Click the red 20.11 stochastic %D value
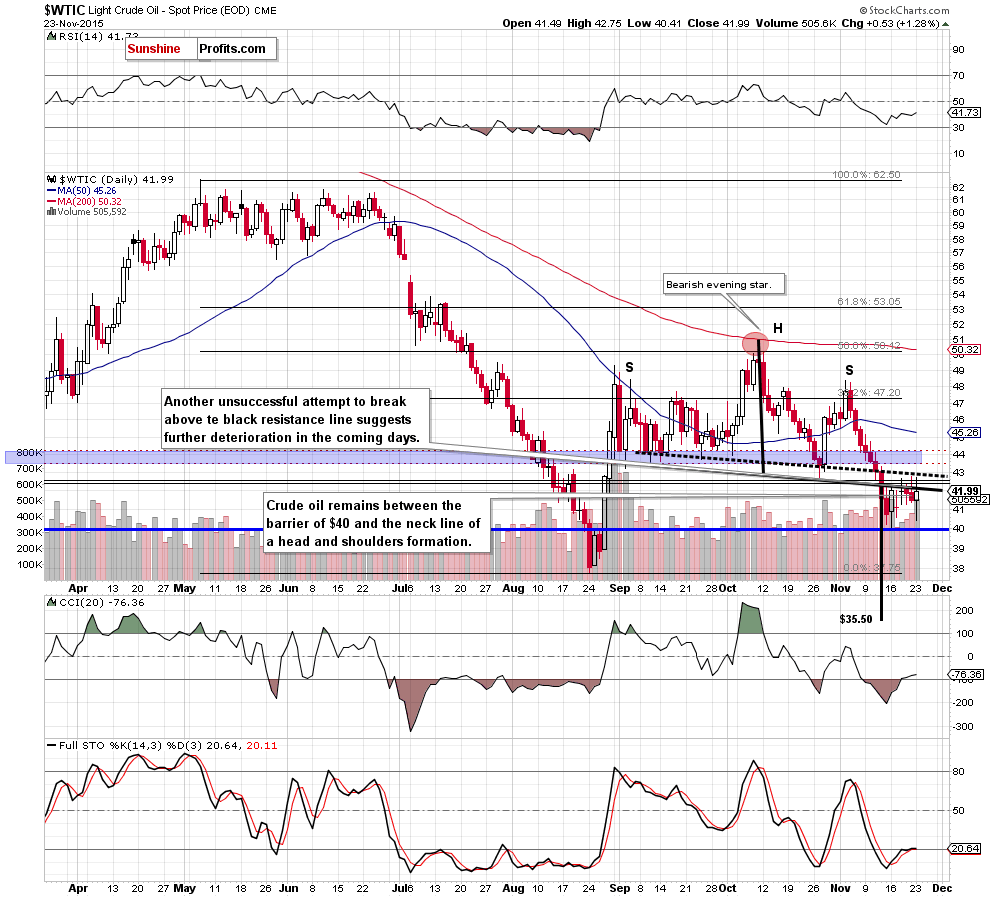The width and height of the screenshot is (990, 897). pos(261,746)
